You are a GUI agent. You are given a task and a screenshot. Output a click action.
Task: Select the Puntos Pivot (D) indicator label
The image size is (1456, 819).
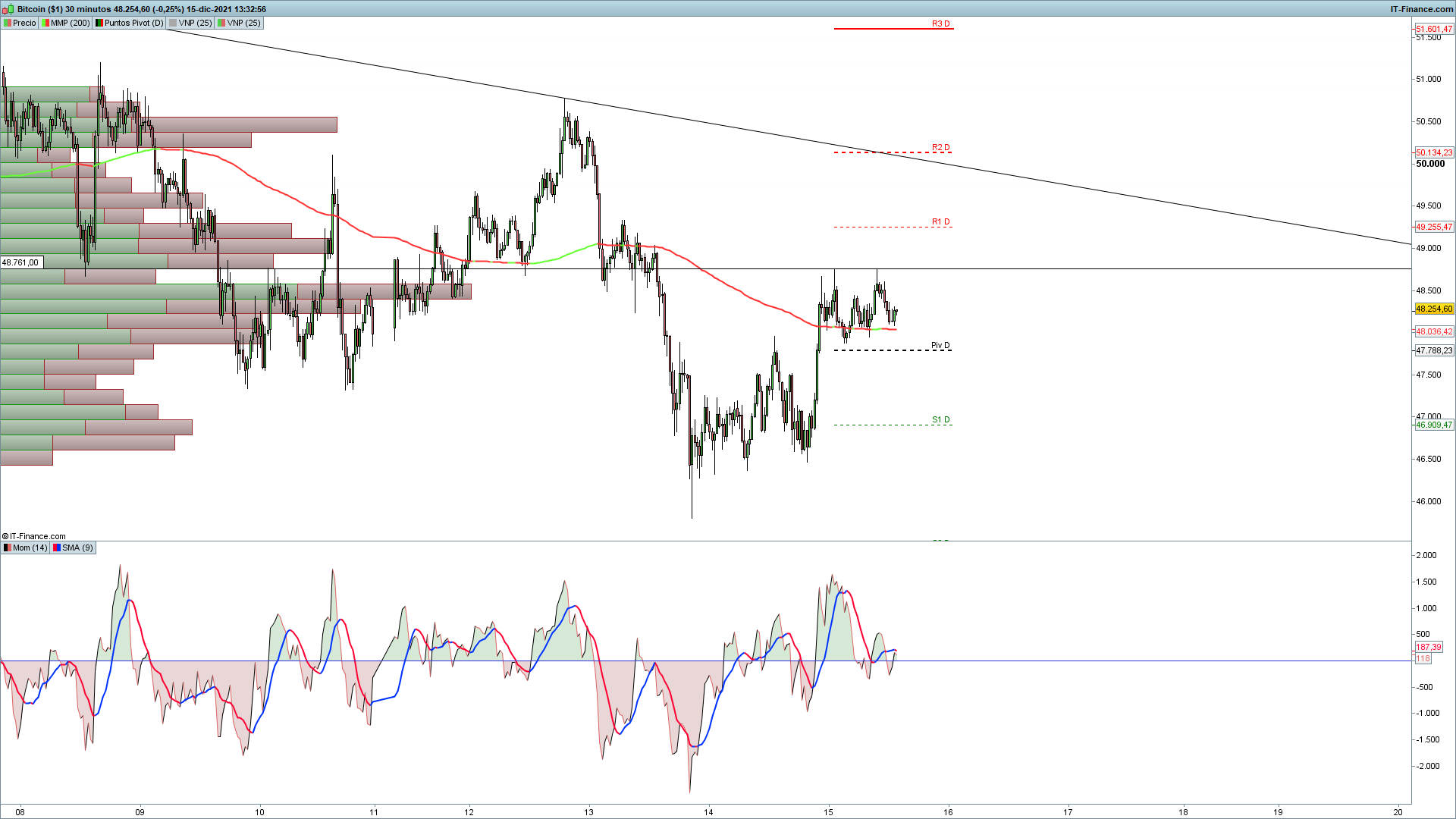[130, 23]
